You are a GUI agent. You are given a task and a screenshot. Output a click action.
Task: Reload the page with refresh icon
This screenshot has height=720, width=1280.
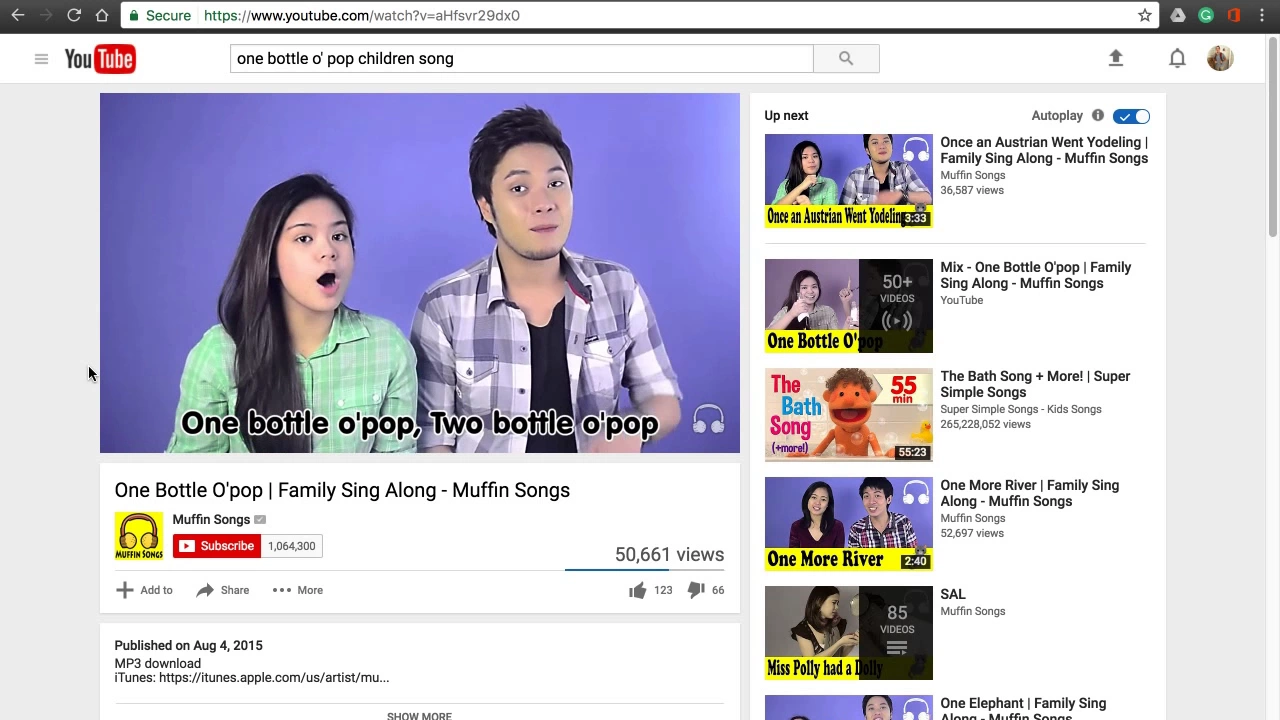(x=74, y=15)
